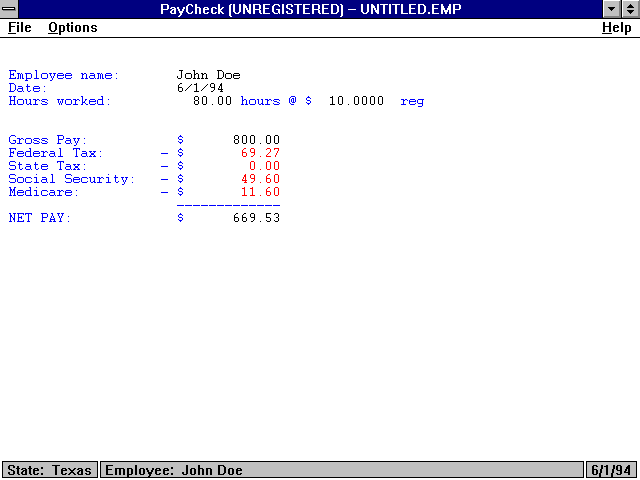Click the date value 6/1/94 in paycheck
The width and height of the screenshot is (640, 480).
pyautogui.click(x=200, y=88)
